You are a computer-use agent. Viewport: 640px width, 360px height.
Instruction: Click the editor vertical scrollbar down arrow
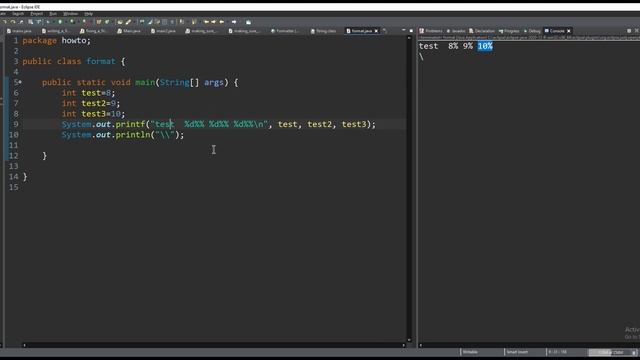pos(409,340)
